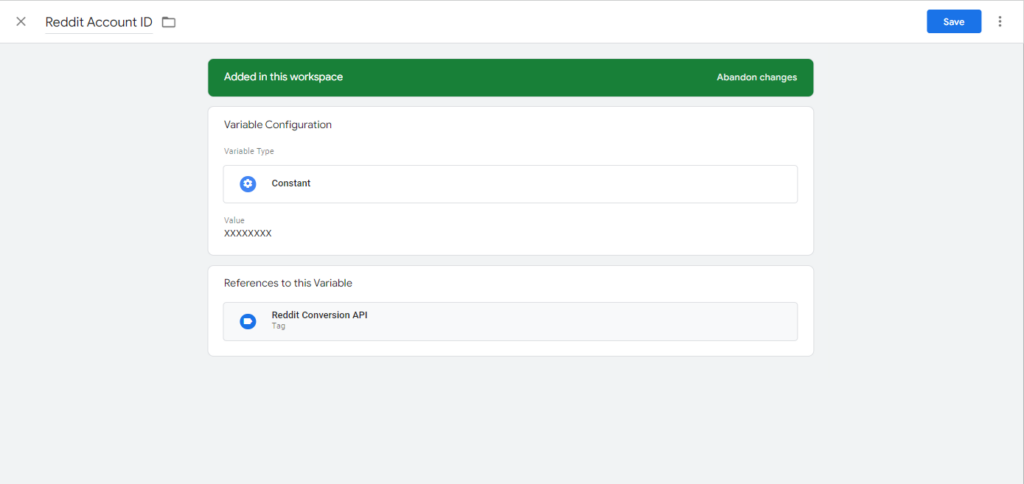Click the blank gray area below References card

(x=510, y=420)
